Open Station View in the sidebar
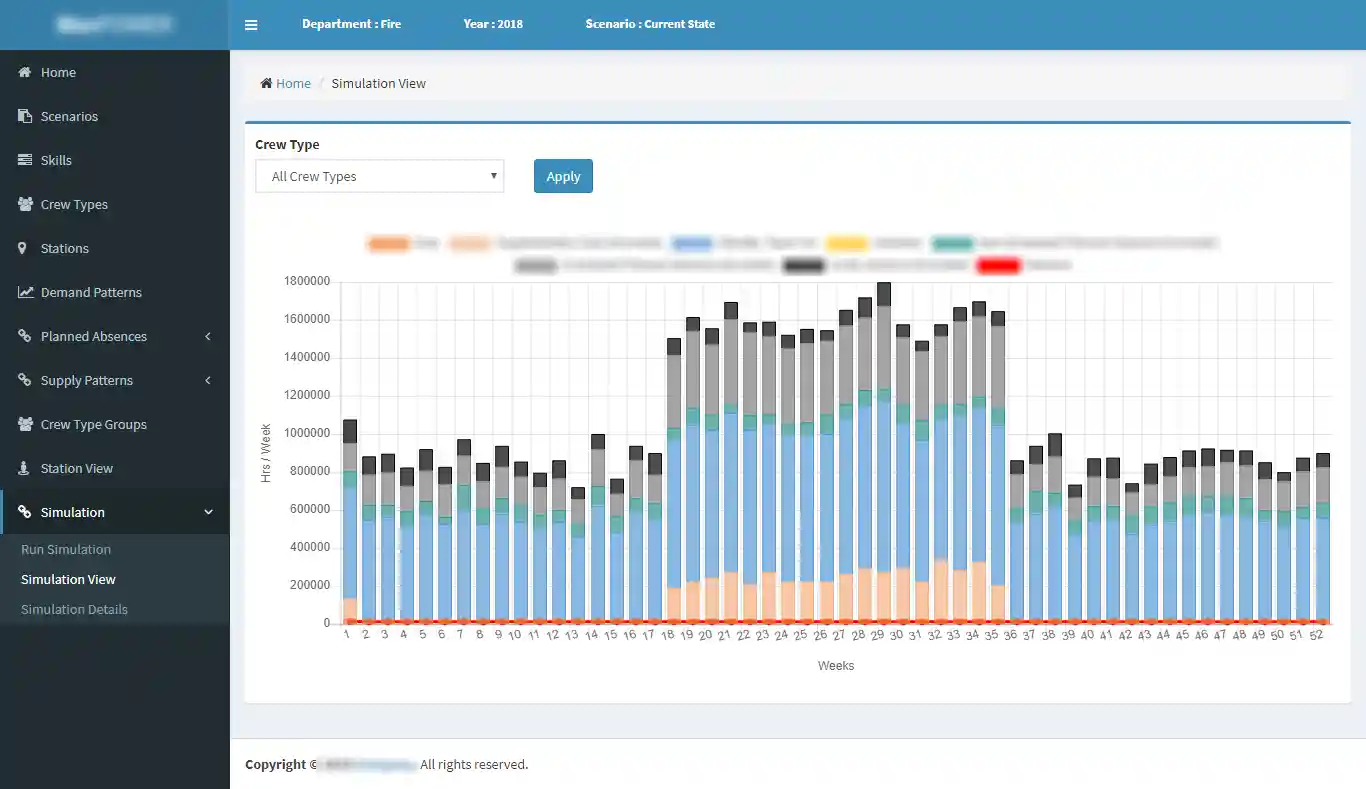This screenshot has height=789, width=1366. 76,468
